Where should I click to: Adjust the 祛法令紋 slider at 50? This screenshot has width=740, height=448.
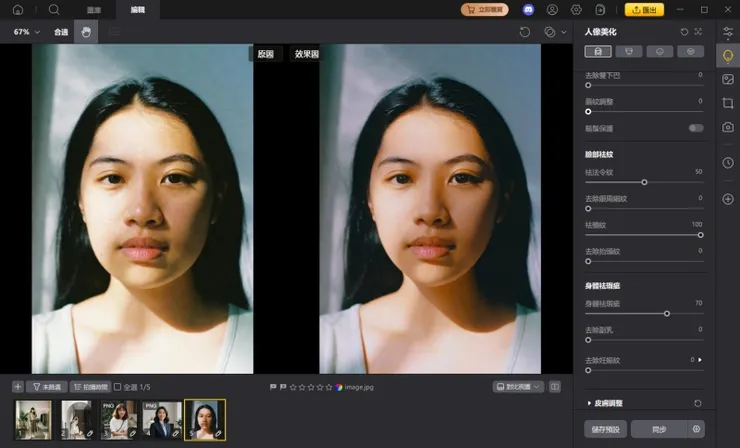[644, 182]
